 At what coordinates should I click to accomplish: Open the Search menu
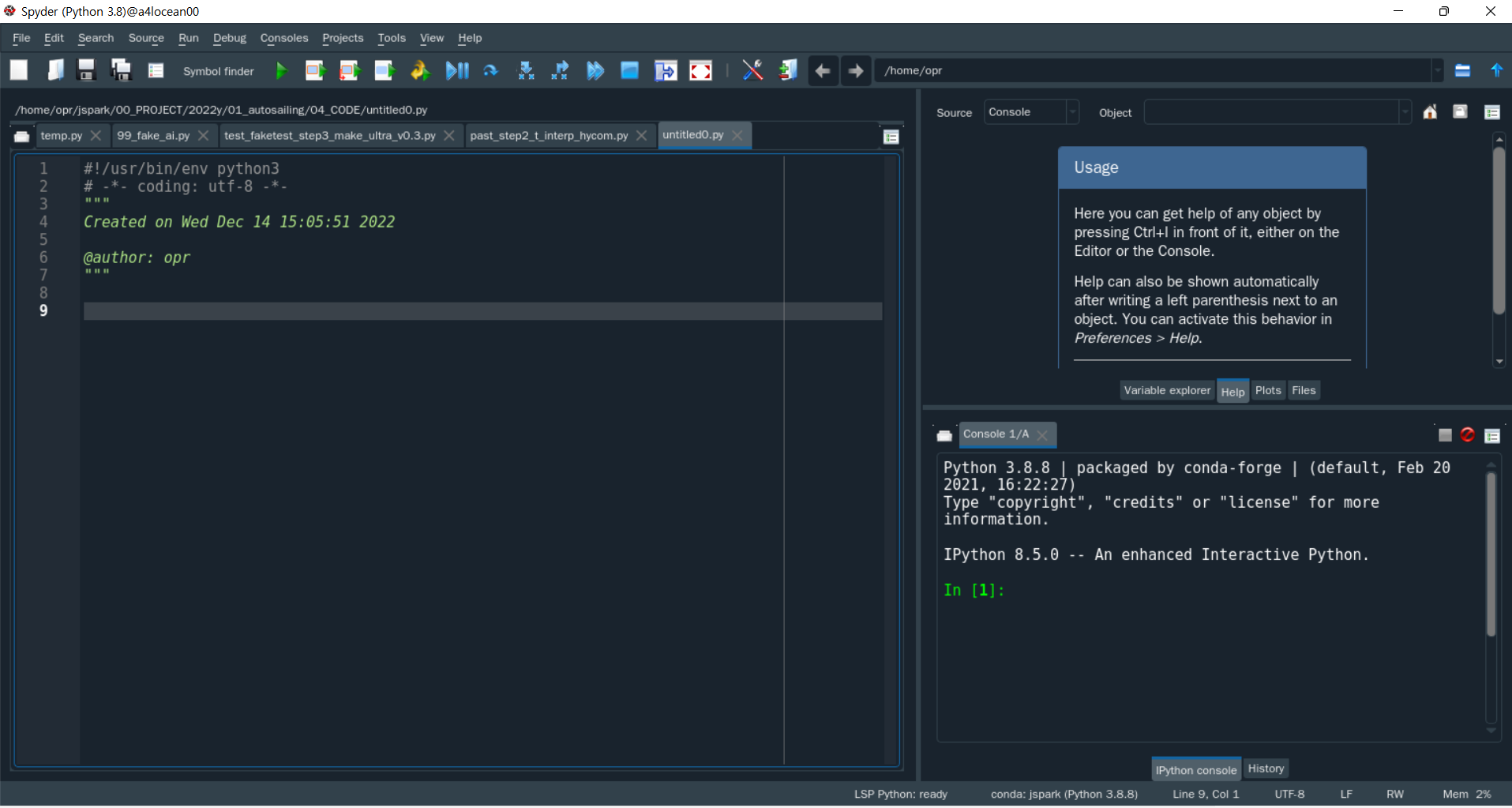point(96,38)
